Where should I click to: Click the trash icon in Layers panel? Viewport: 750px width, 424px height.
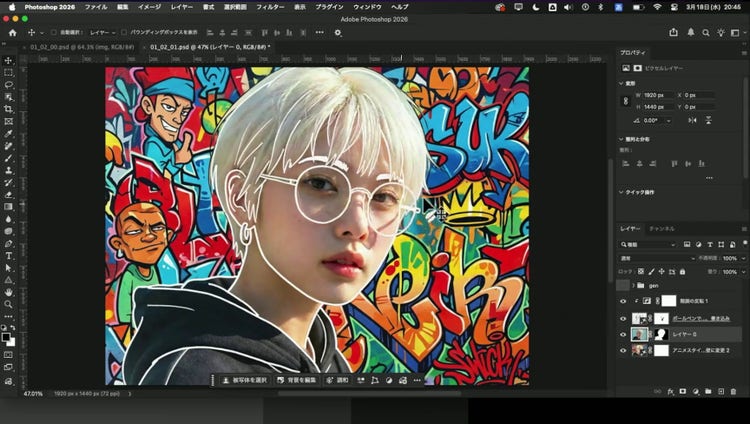click(735, 391)
